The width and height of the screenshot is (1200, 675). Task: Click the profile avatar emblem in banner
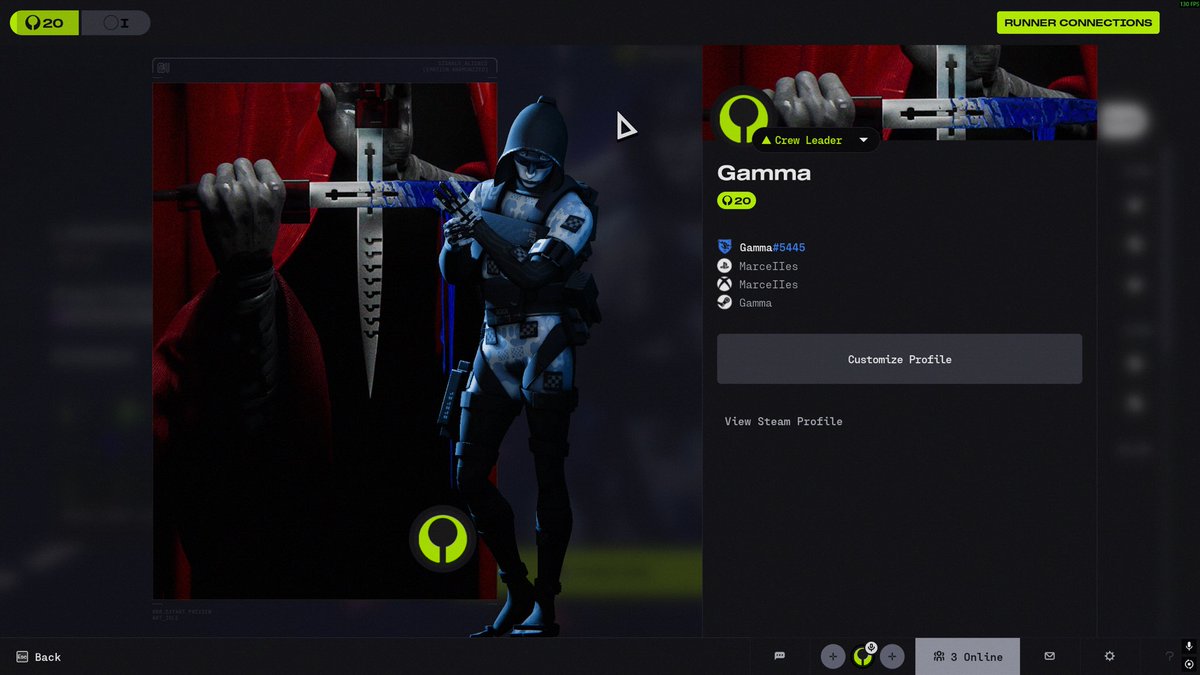point(744,119)
